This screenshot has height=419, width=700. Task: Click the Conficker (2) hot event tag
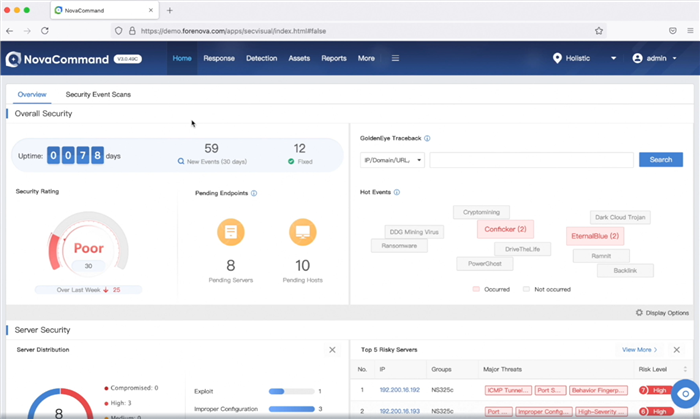point(505,229)
